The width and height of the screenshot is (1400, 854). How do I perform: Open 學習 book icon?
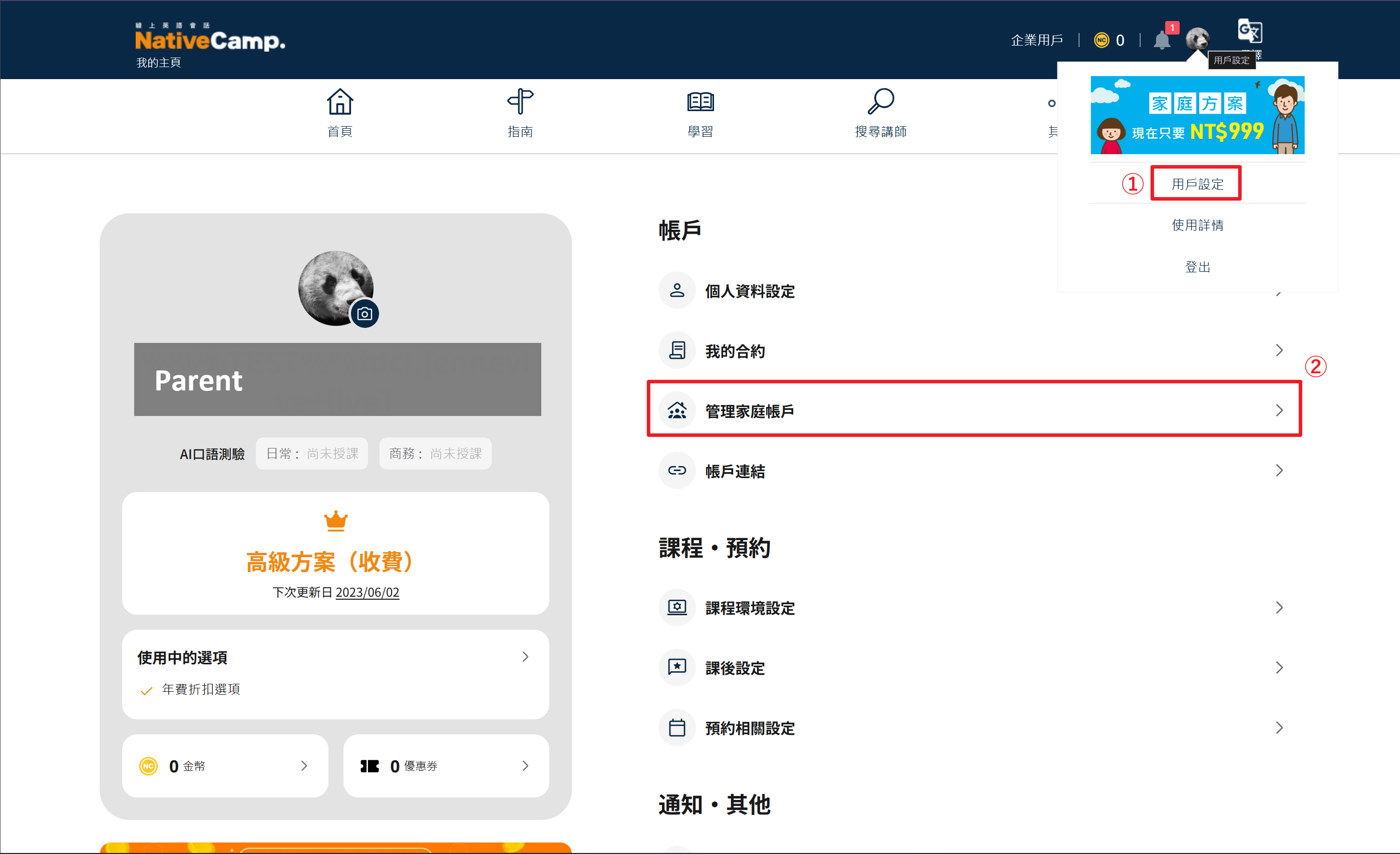pyautogui.click(x=700, y=102)
